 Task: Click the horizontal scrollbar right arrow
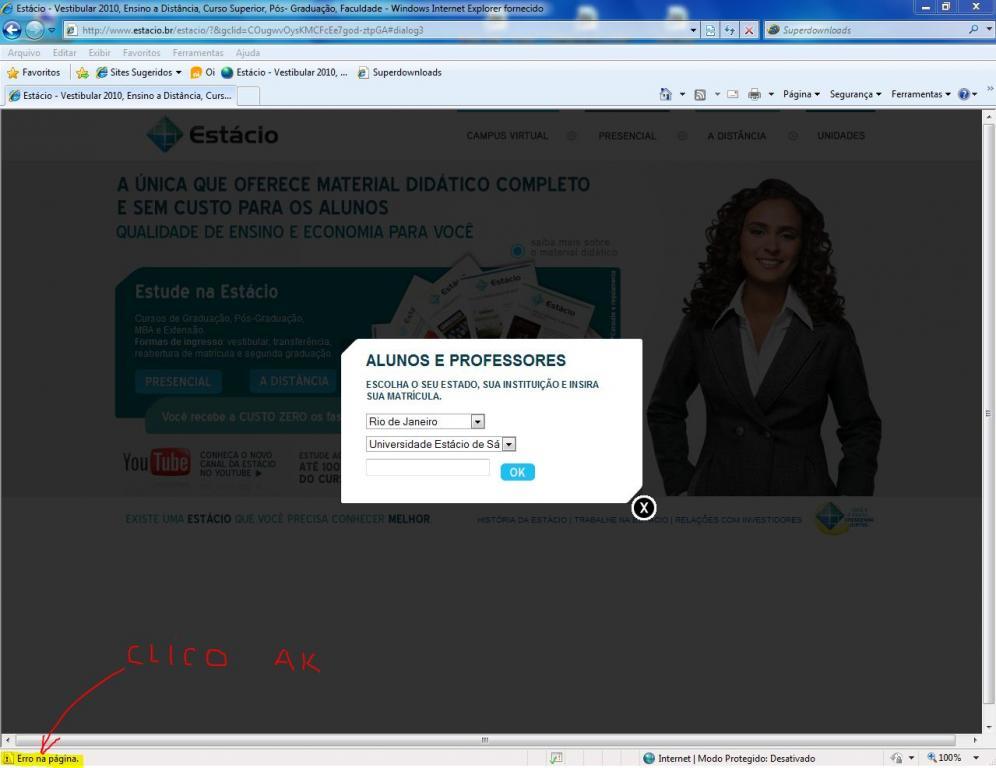[975, 740]
